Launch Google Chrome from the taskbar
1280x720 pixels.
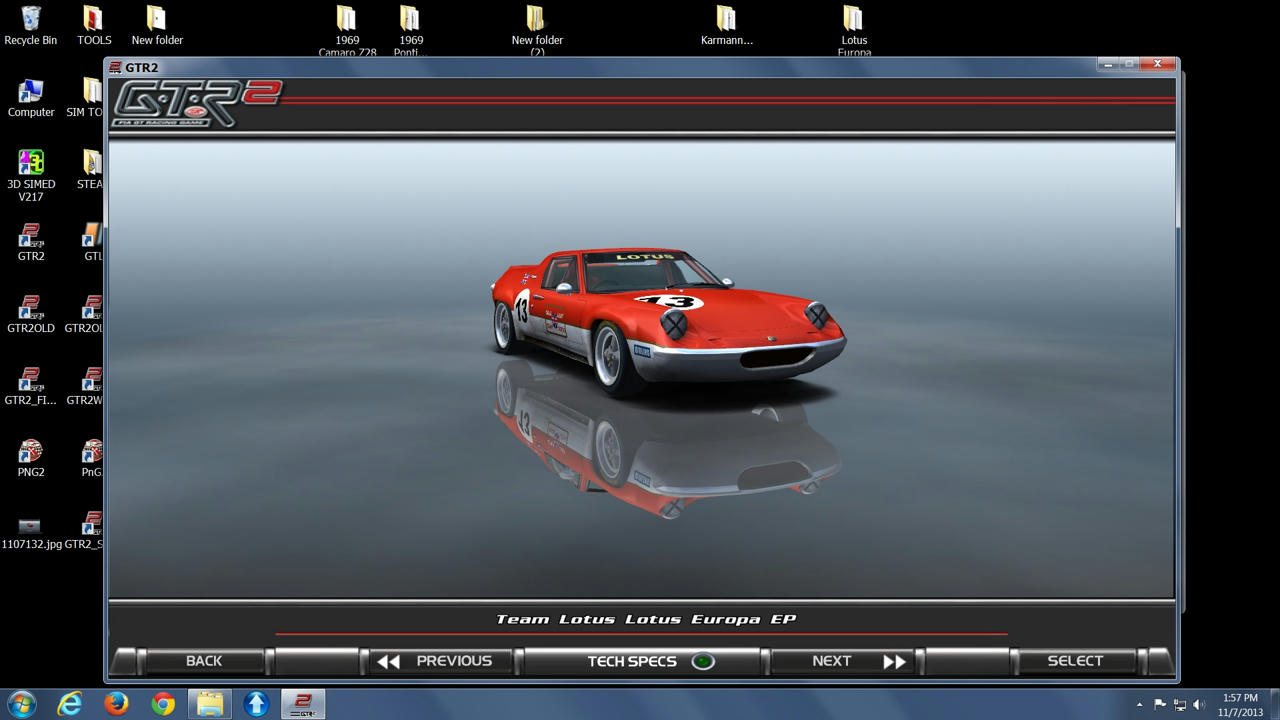click(163, 704)
